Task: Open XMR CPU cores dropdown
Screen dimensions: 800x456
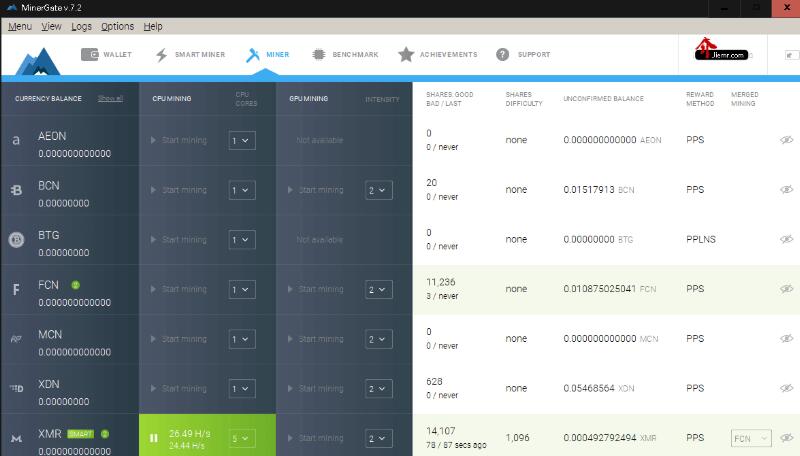Action: tap(242, 439)
